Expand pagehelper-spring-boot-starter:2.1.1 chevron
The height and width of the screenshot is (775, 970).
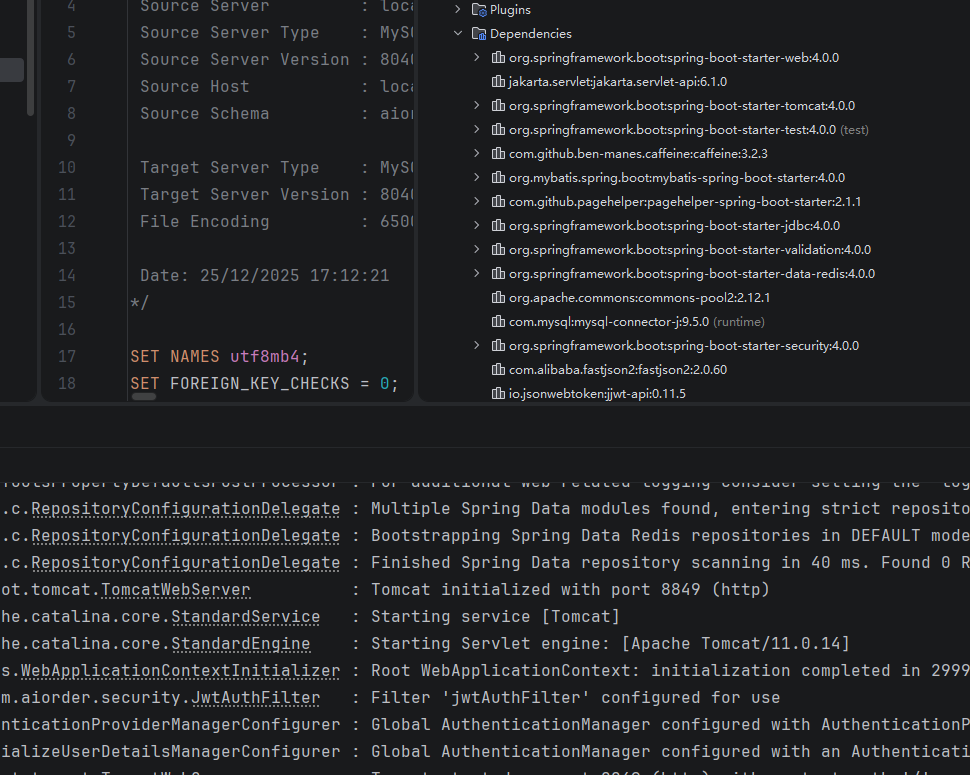point(476,202)
